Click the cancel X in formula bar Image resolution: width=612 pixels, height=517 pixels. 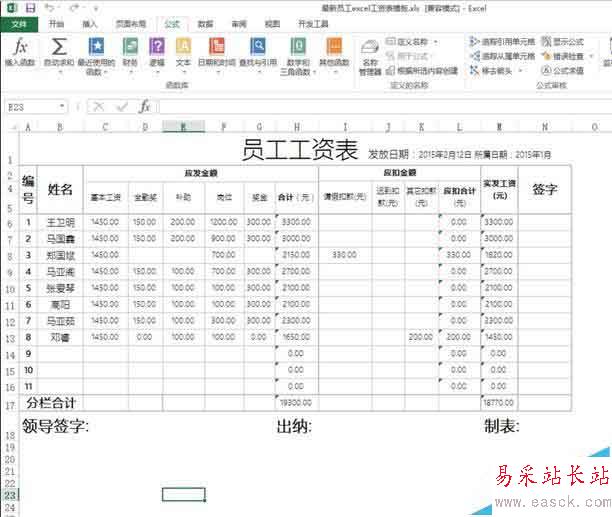click(x=99, y=107)
